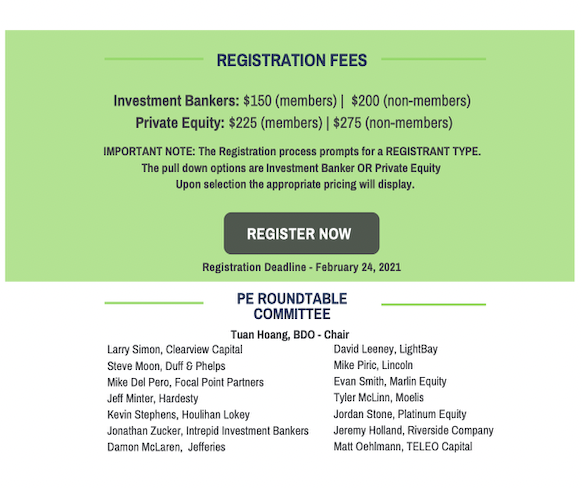
Task: Click the PE ROUNDTABLE COMMITTEE heading
Action: coord(292,306)
